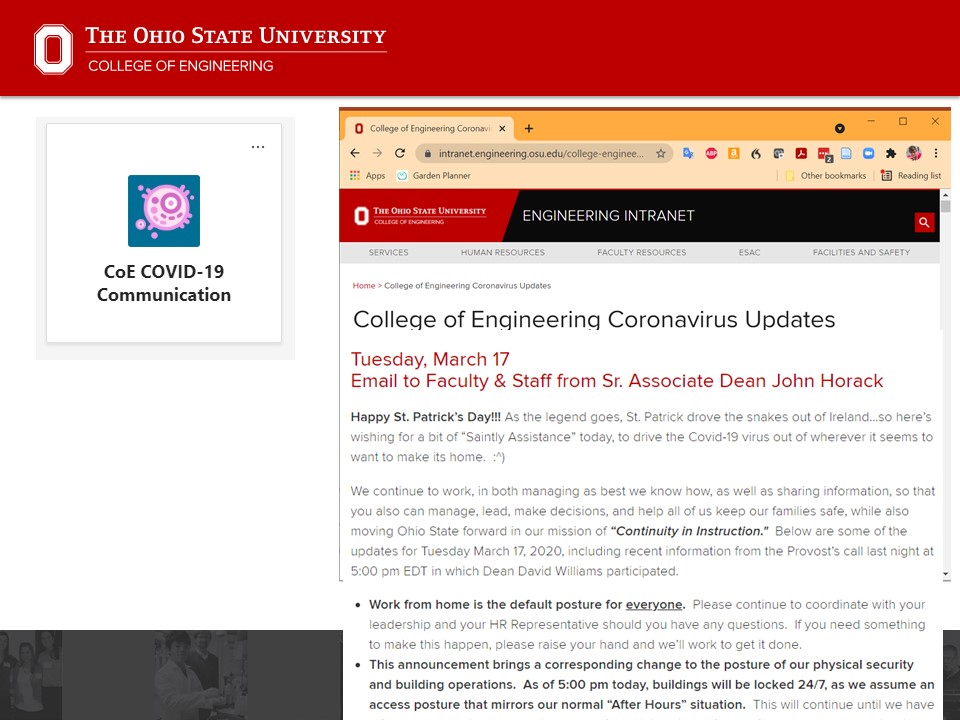Open the Human Resources menu
960x720 pixels.
502,253
